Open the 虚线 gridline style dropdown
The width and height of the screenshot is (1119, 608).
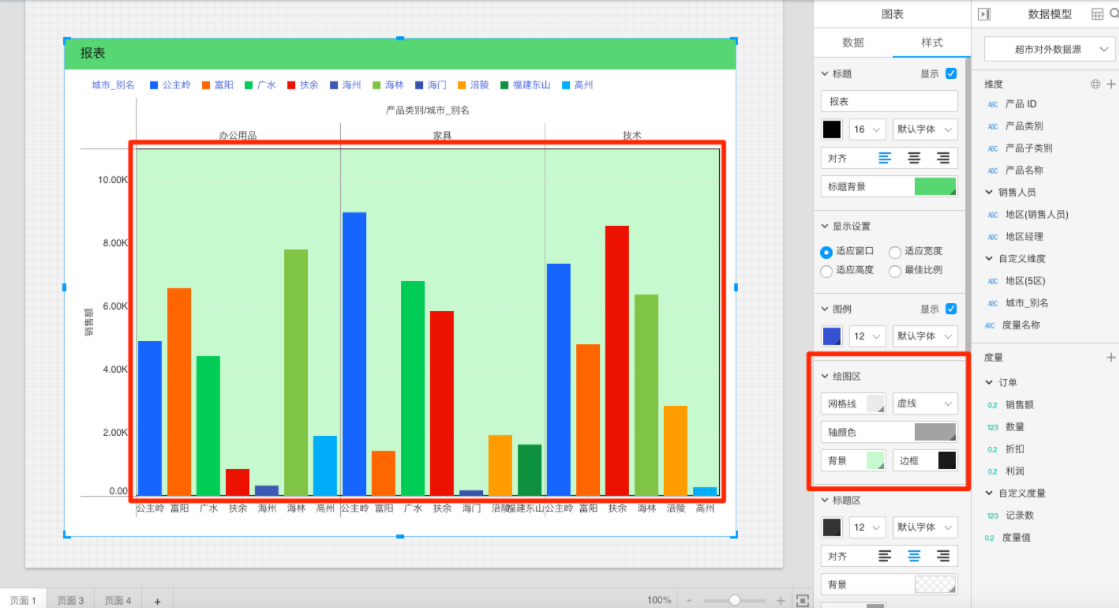point(925,404)
